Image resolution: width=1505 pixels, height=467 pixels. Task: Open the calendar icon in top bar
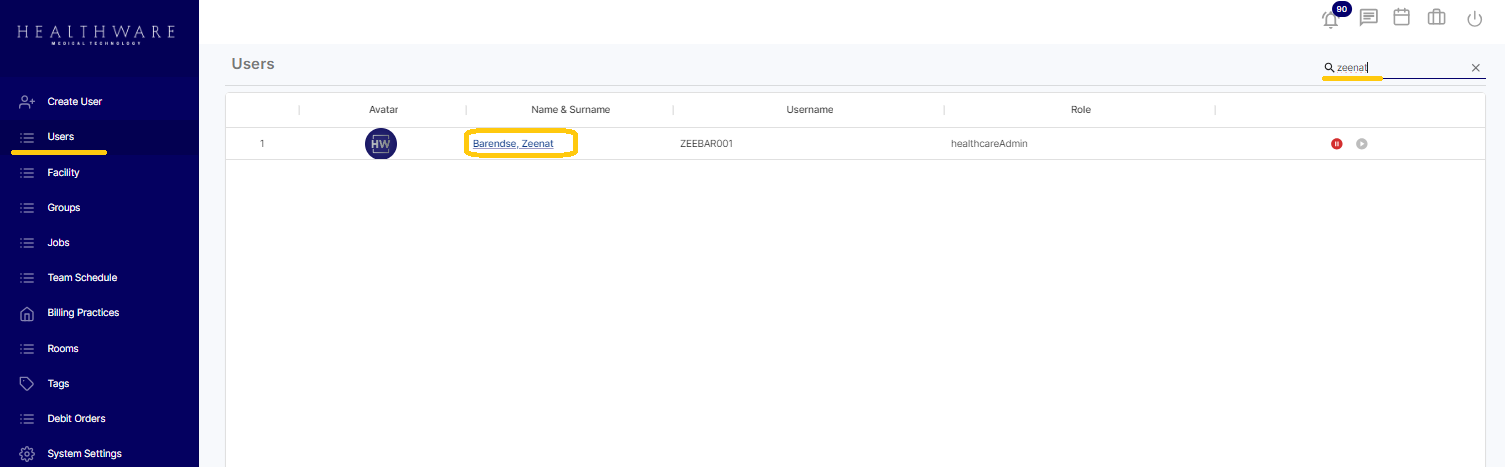pyautogui.click(x=1402, y=17)
